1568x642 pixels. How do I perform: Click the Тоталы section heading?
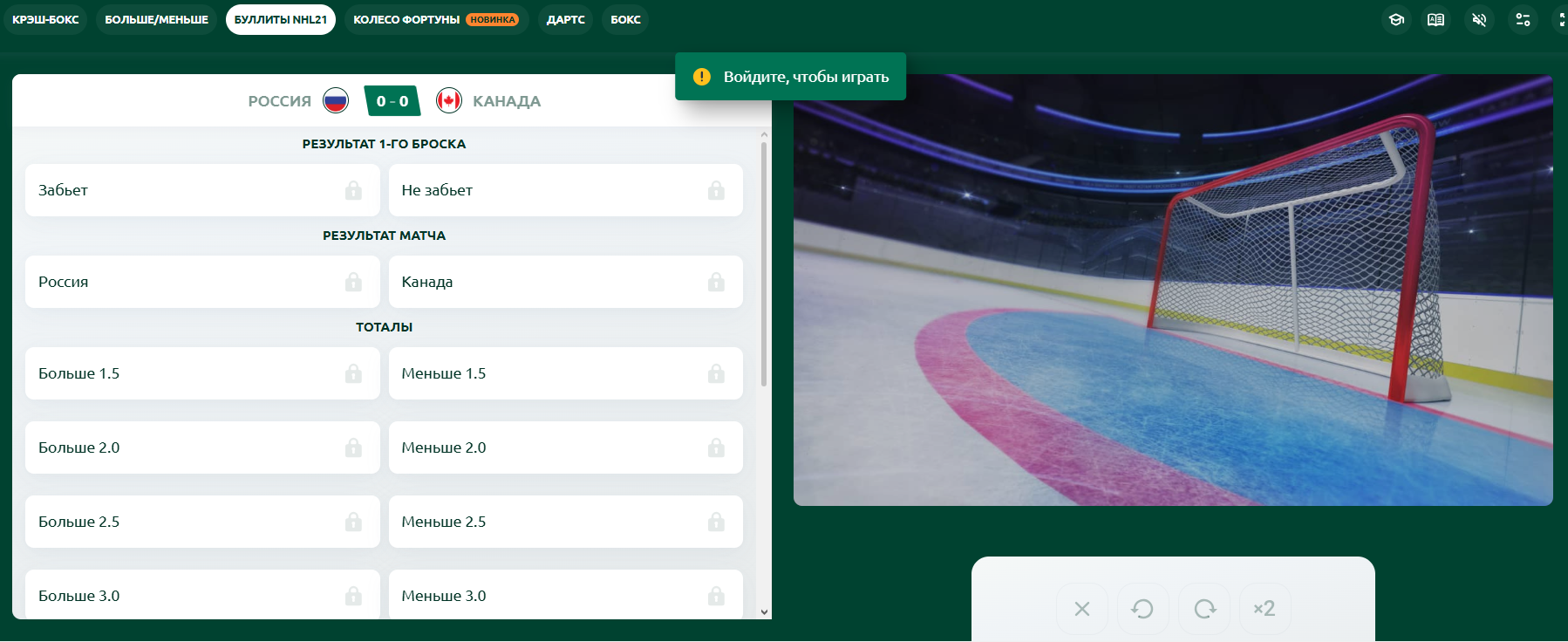(x=384, y=327)
